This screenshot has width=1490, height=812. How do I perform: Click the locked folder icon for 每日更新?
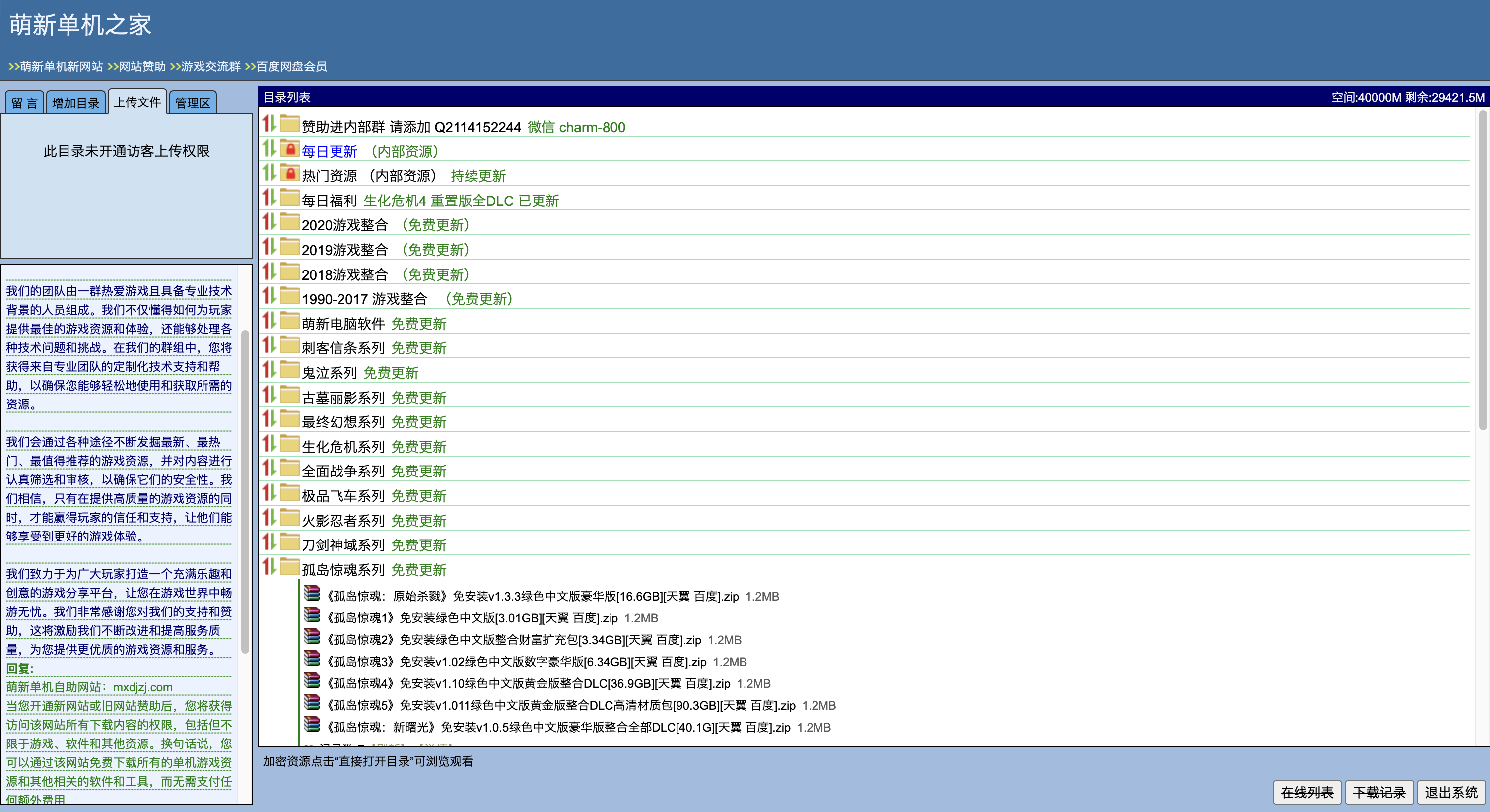[x=289, y=149]
